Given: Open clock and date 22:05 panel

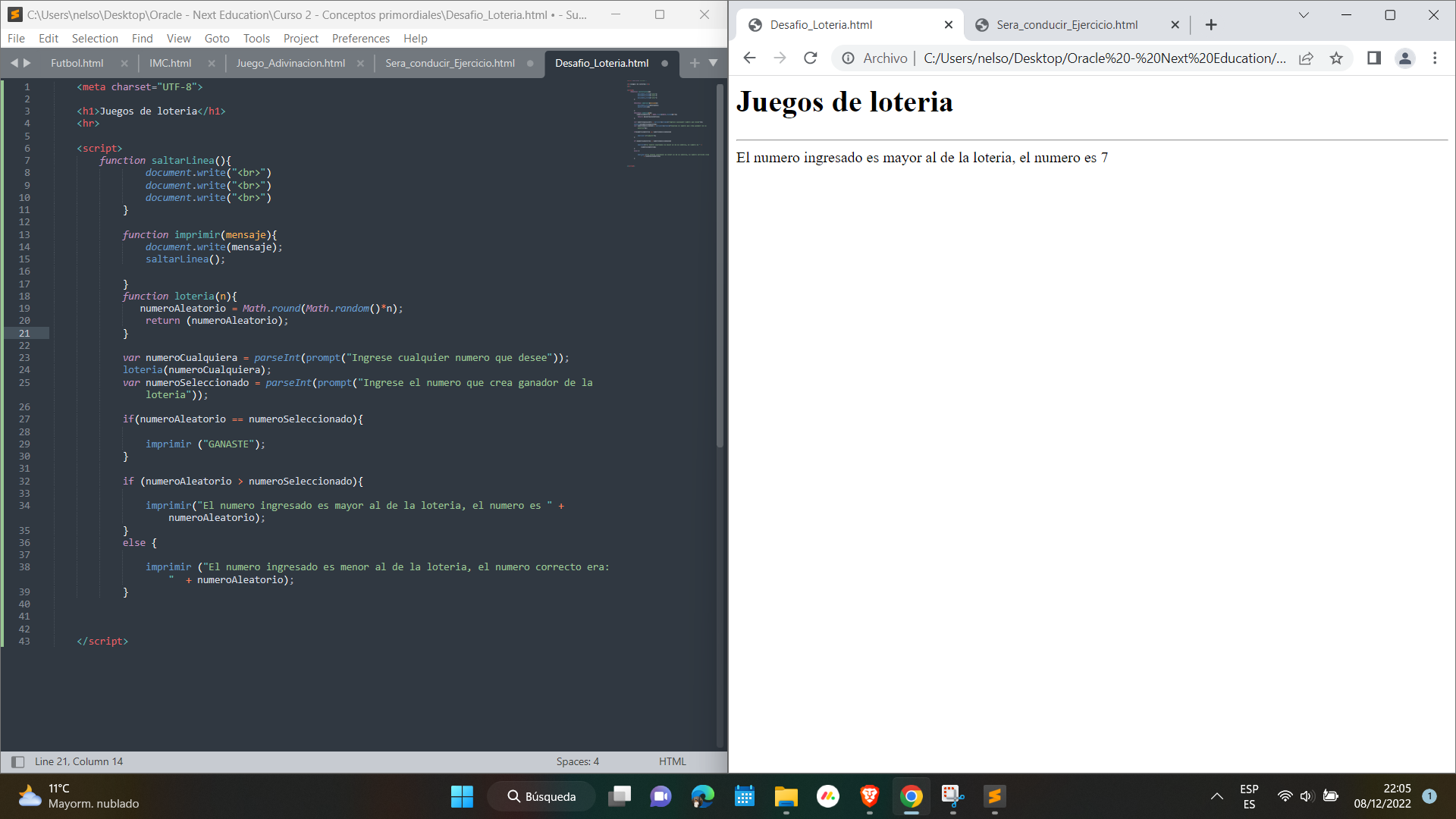Looking at the screenshot, I should [x=1382, y=796].
